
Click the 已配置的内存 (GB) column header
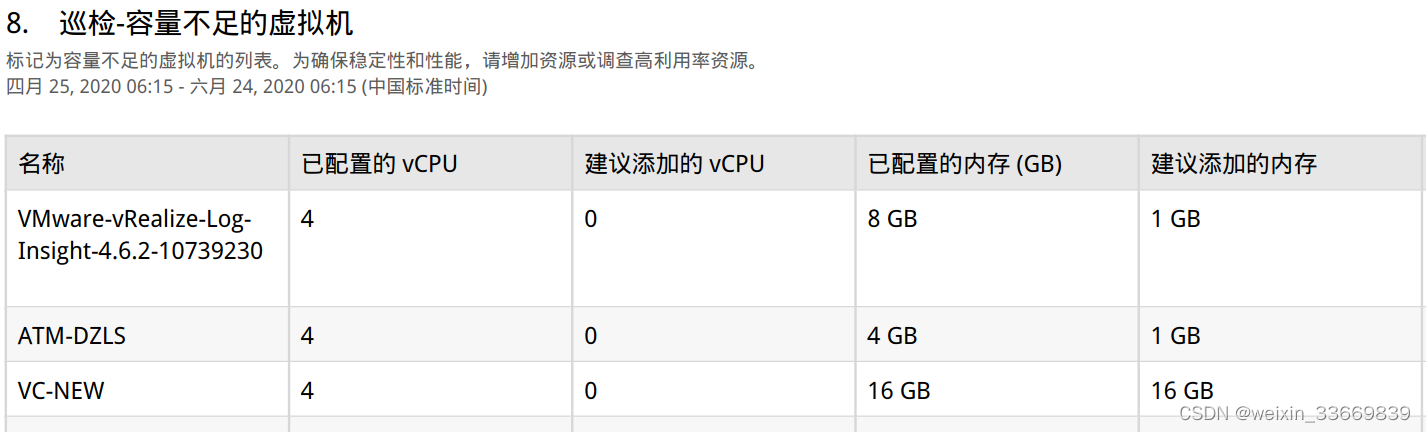(x=965, y=164)
